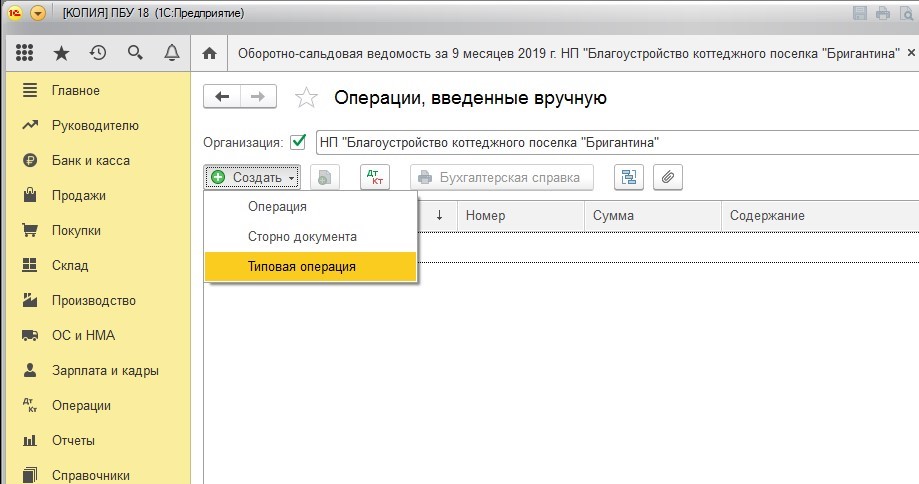Click the paperclip attached files icon
The width and height of the screenshot is (919, 484).
[x=668, y=178]
